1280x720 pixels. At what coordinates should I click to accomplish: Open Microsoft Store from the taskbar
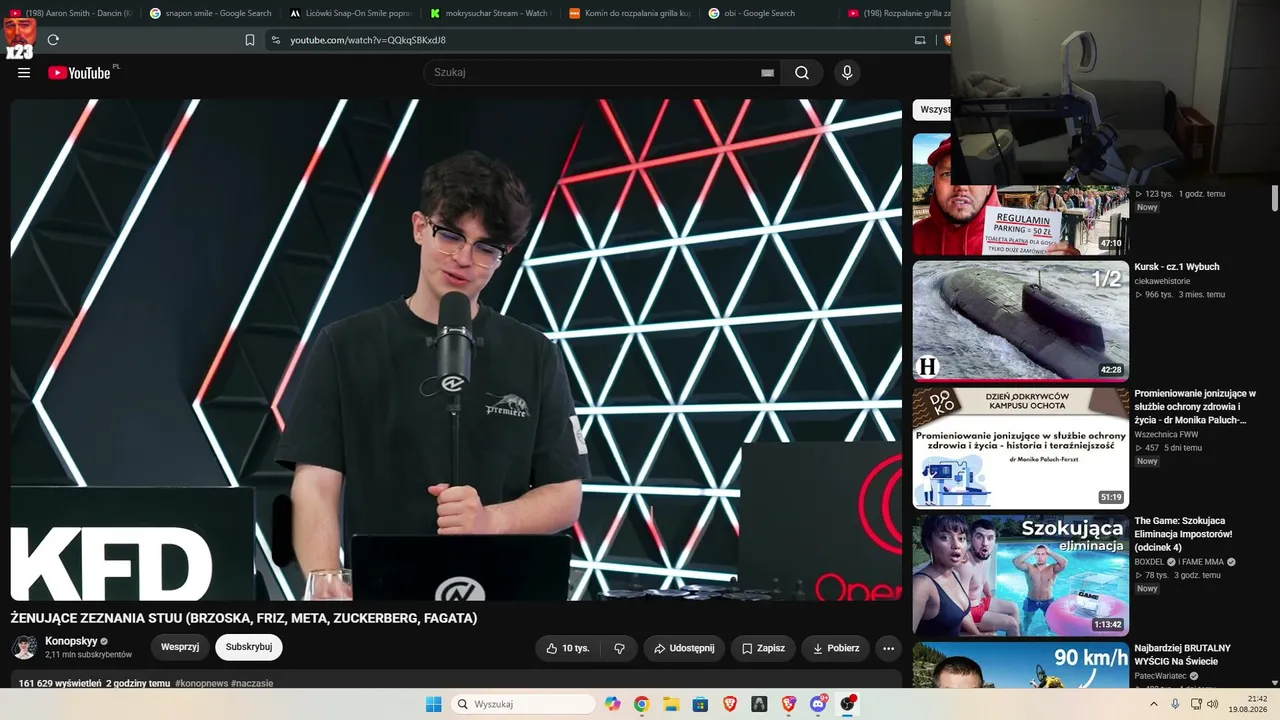pyautogui.click(x=700, y=704)
